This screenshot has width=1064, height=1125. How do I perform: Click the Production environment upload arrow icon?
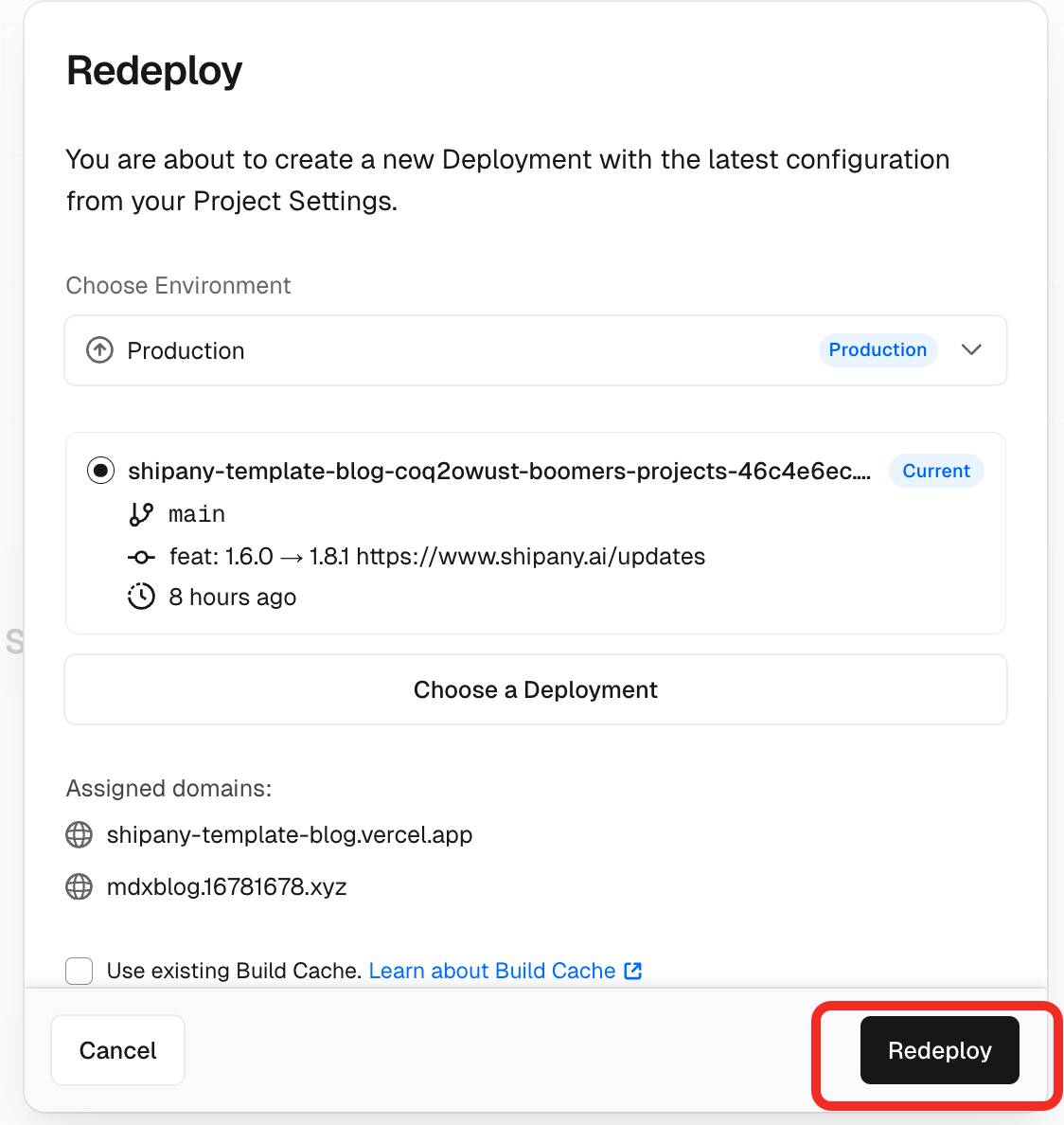100,350
